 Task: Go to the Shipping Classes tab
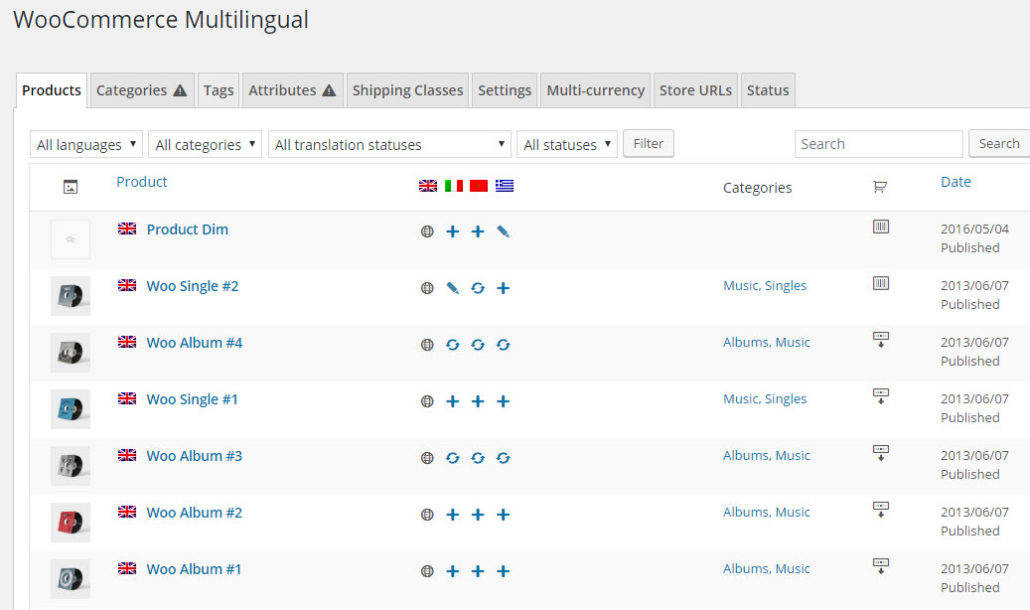coord(407,91)
